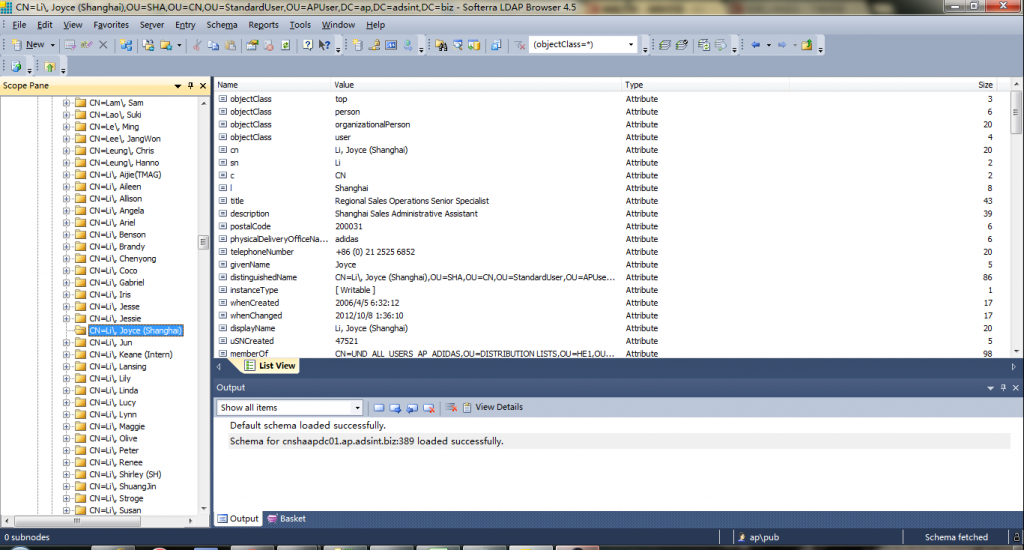Image resolution: width=1024 pixels, height=550 pixels.
Task: Click the clear filter funnel icon
Action: [x=519, y=45]
